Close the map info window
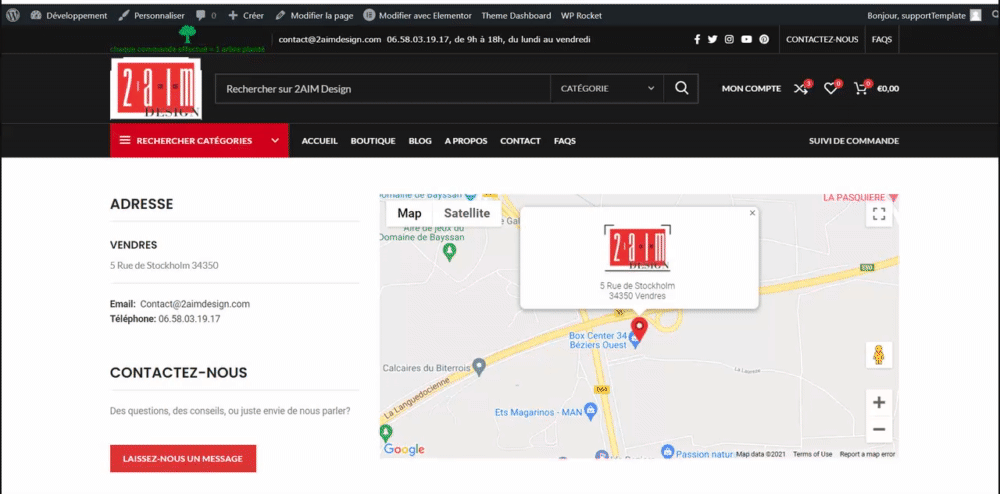 [x=753, y=213]
